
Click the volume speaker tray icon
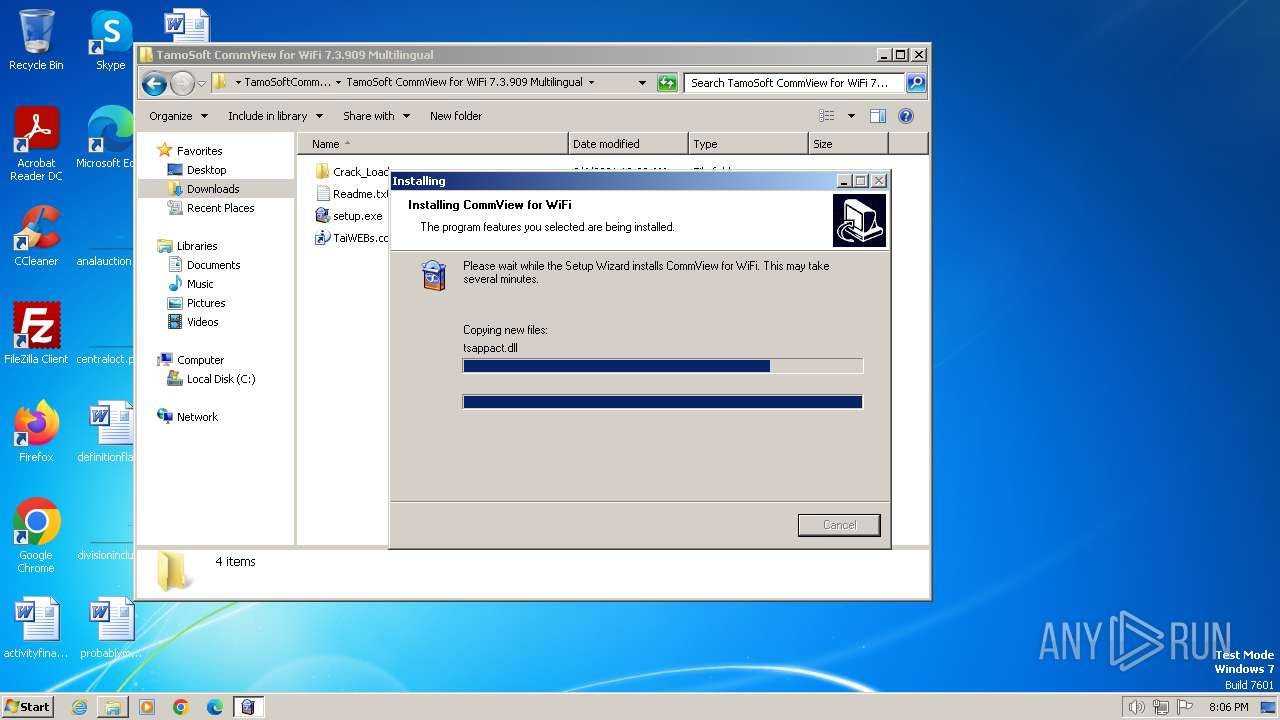(1136, 707)
